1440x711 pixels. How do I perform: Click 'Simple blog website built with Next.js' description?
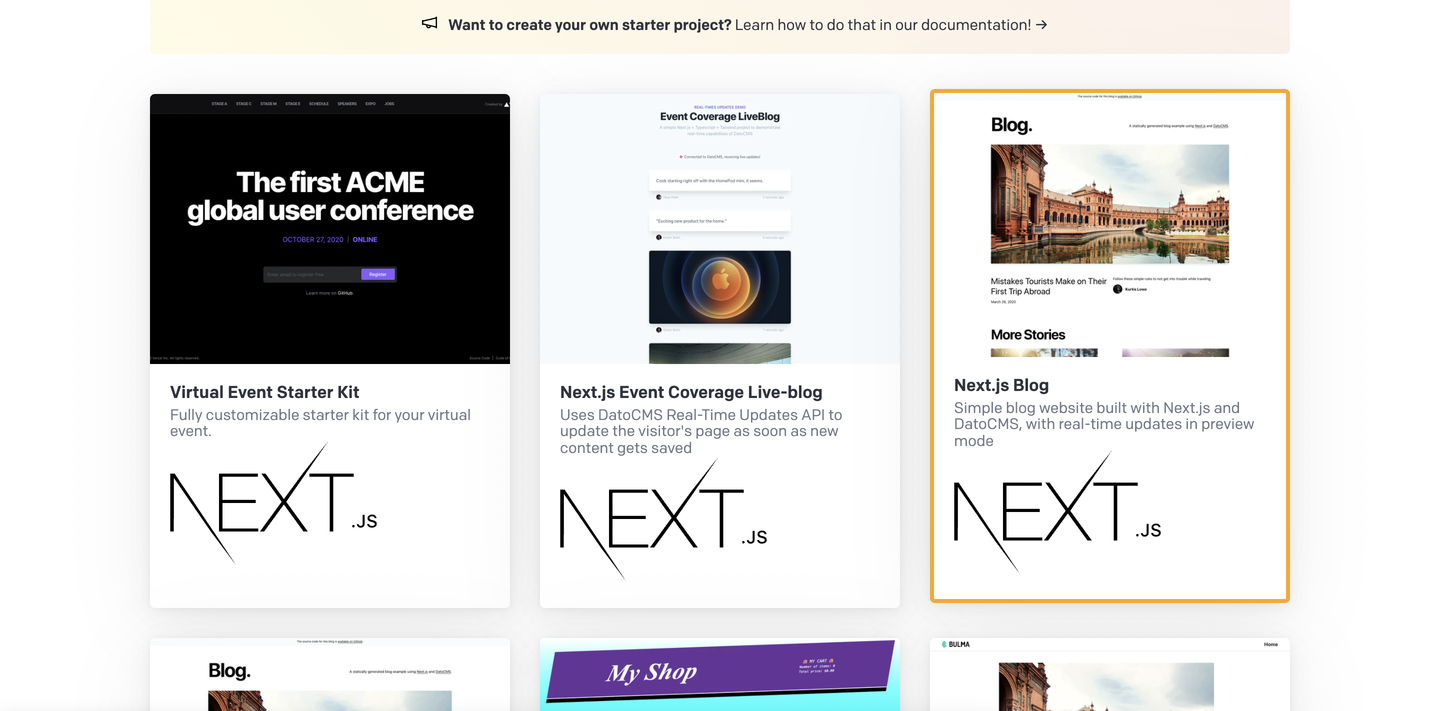coord(1104,424)
